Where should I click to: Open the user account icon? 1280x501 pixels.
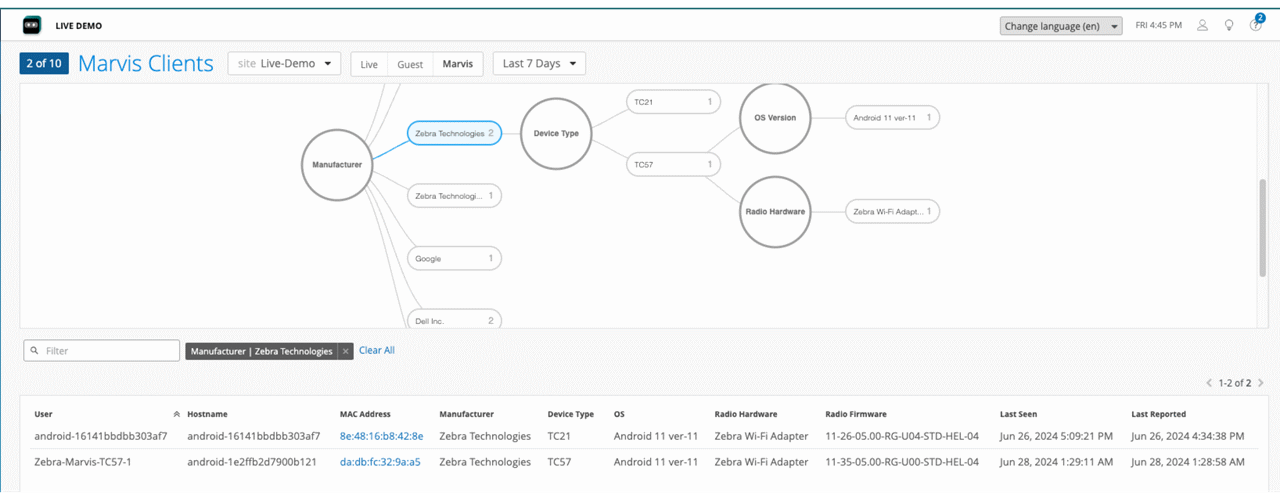tap(1203, 25)
